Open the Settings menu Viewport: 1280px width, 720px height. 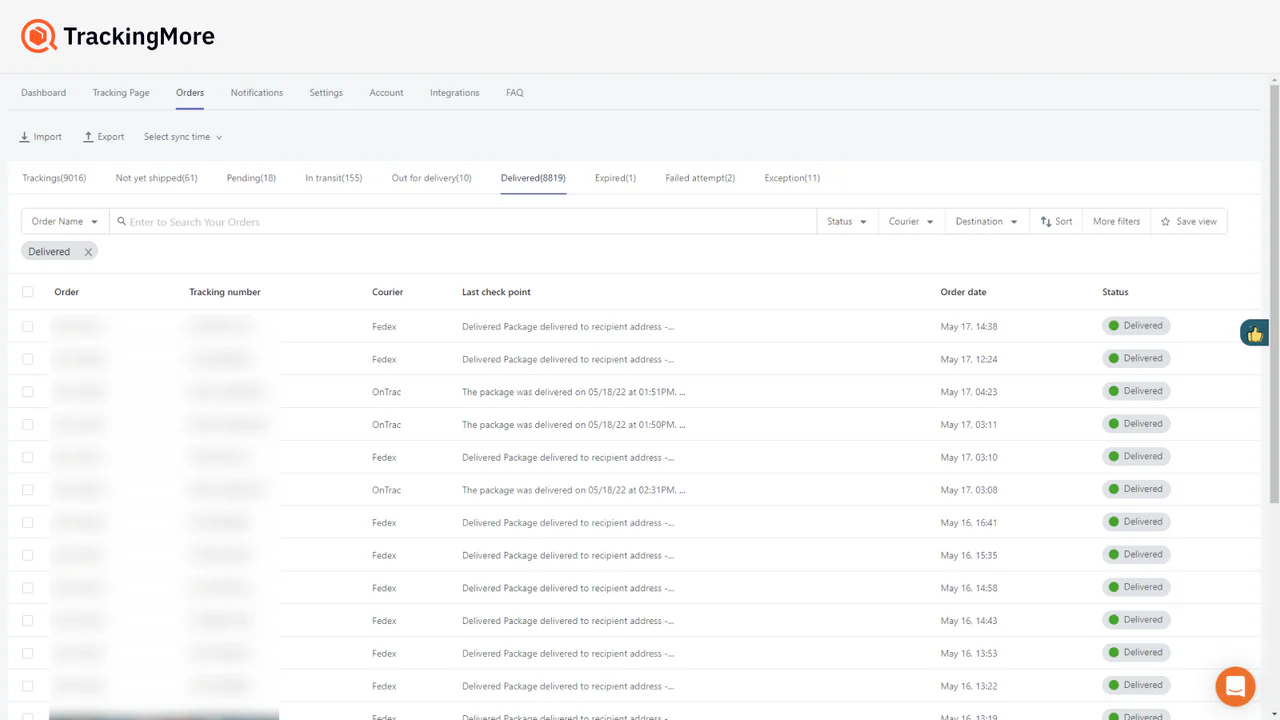coord(326,93)
